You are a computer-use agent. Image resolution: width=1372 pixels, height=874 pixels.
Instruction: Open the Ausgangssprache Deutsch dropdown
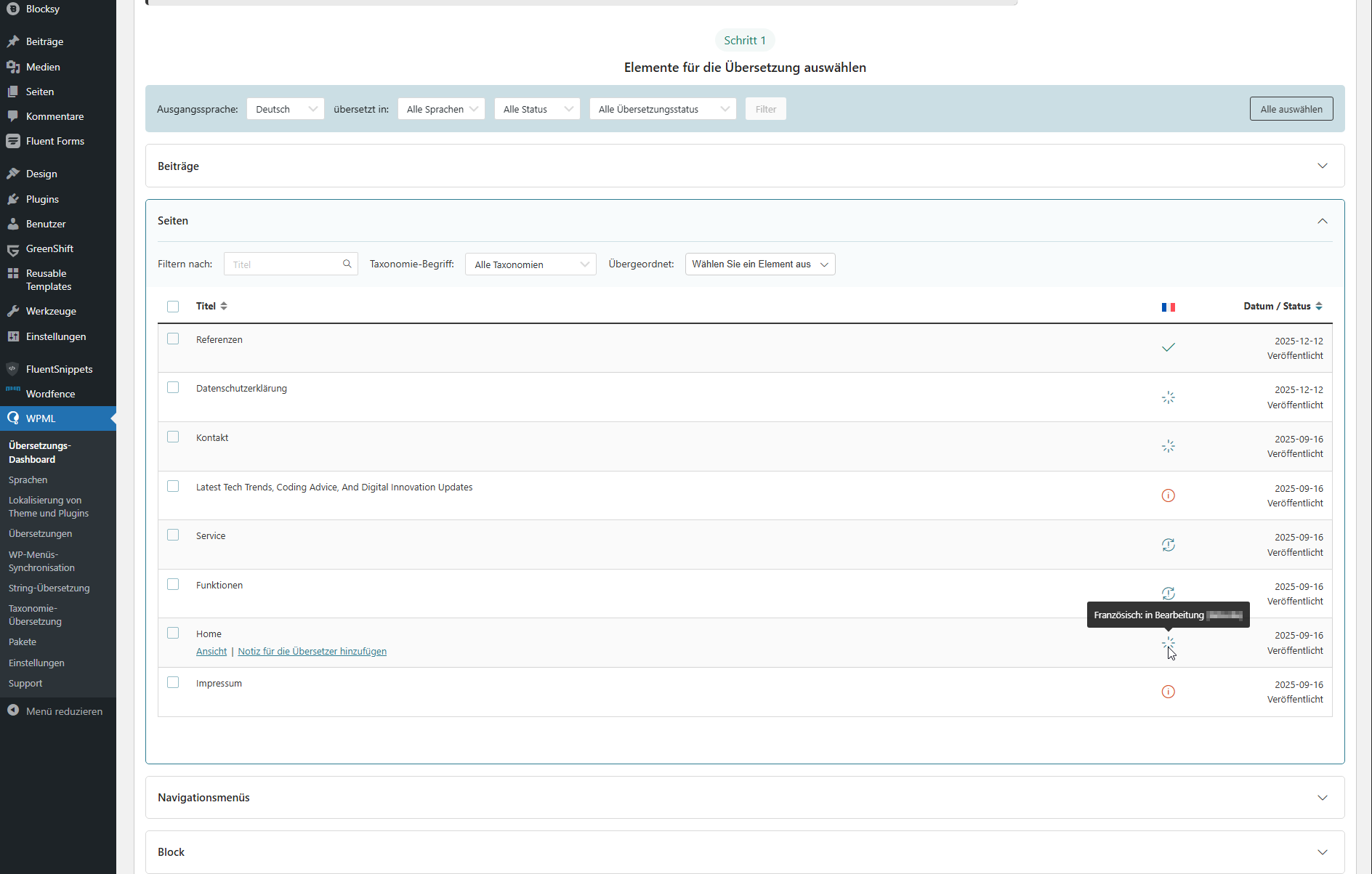tap(286, 109)
